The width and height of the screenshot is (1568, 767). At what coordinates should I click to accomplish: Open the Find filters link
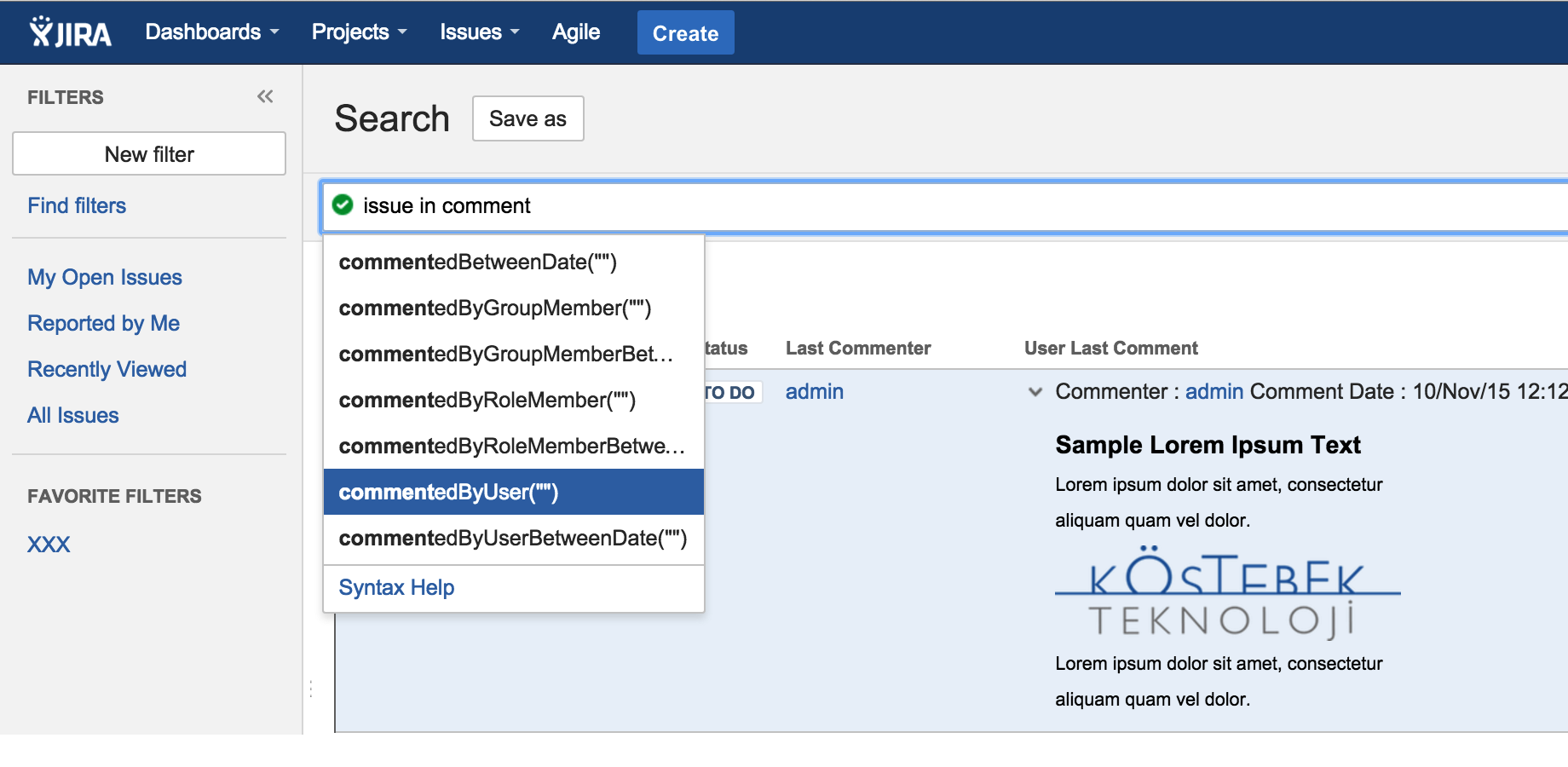click(77, 205)
